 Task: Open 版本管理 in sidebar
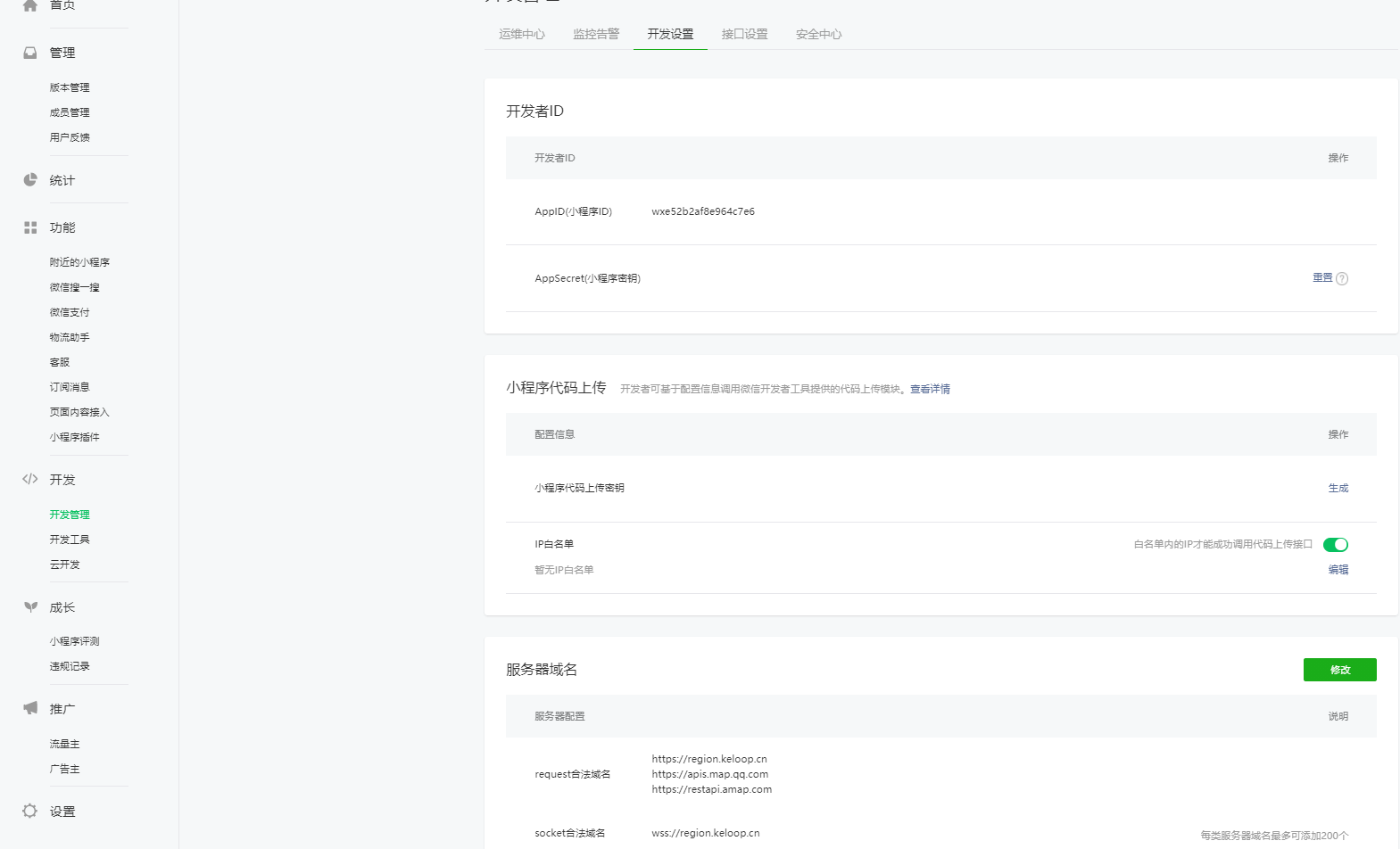click(x=70, y=87)
